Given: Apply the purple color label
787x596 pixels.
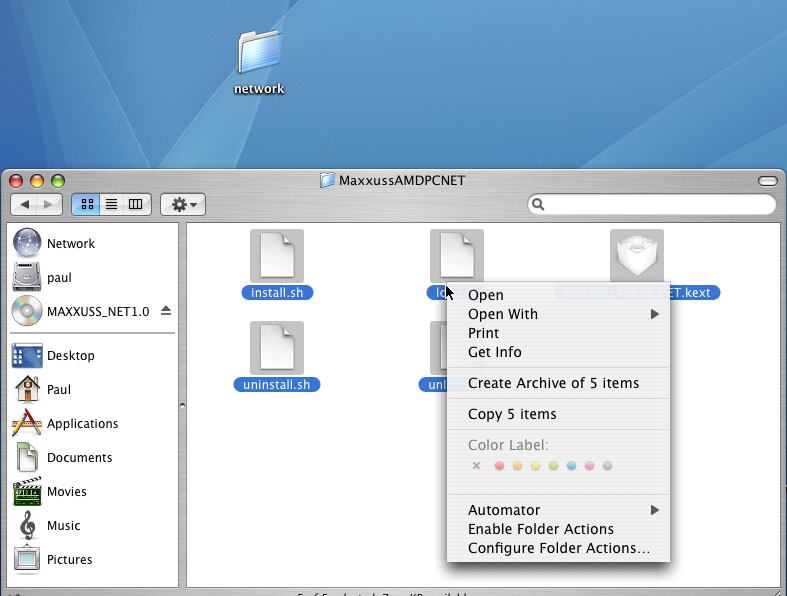Looking at the screenshot, I should [x=590, y=466].
